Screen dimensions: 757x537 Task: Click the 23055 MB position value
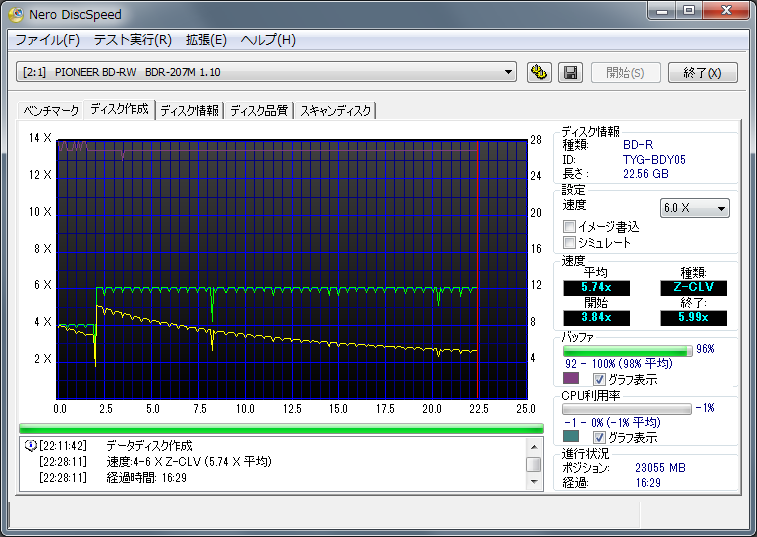(660, 467)
